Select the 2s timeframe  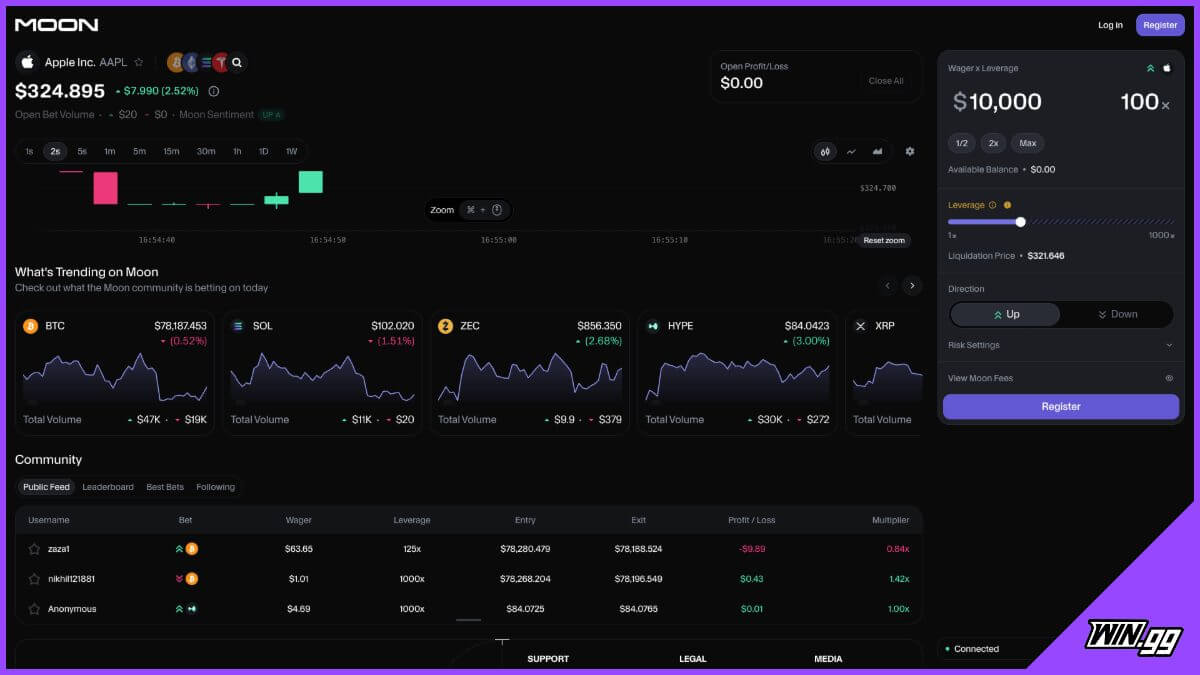tap(55, 152)
